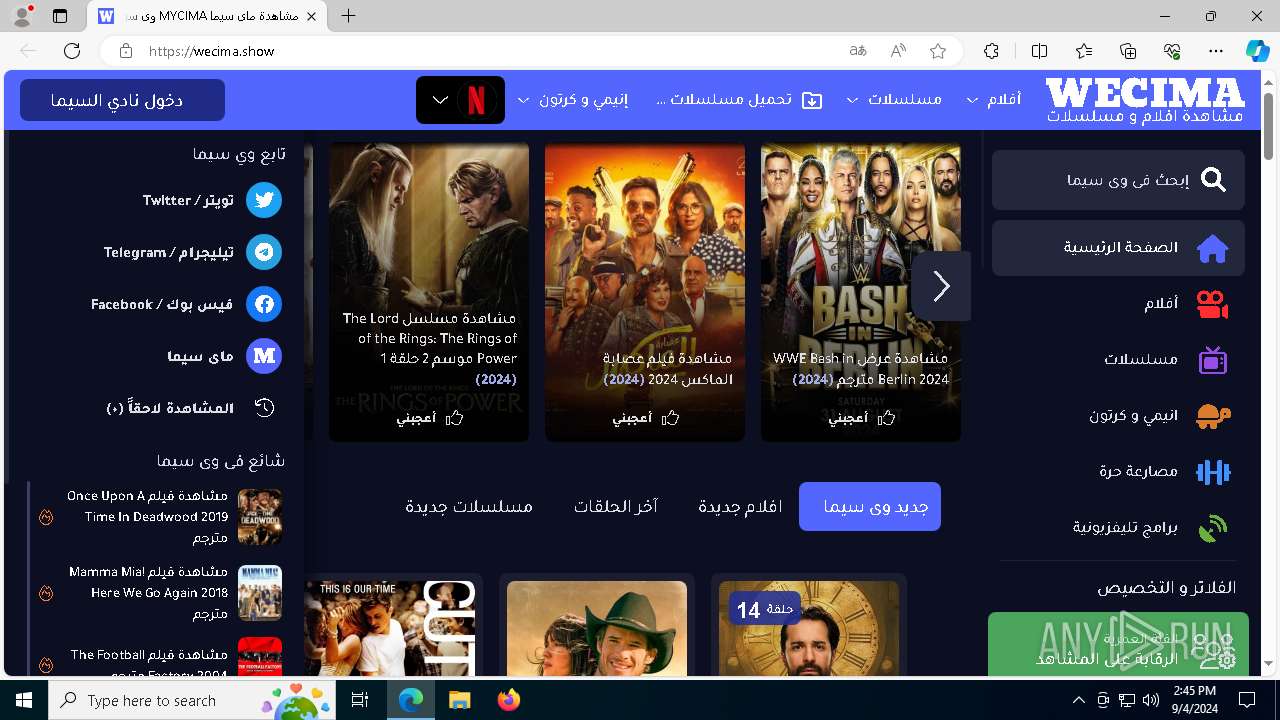
Task: Click the download series folder icon
Action: [813, 100]
